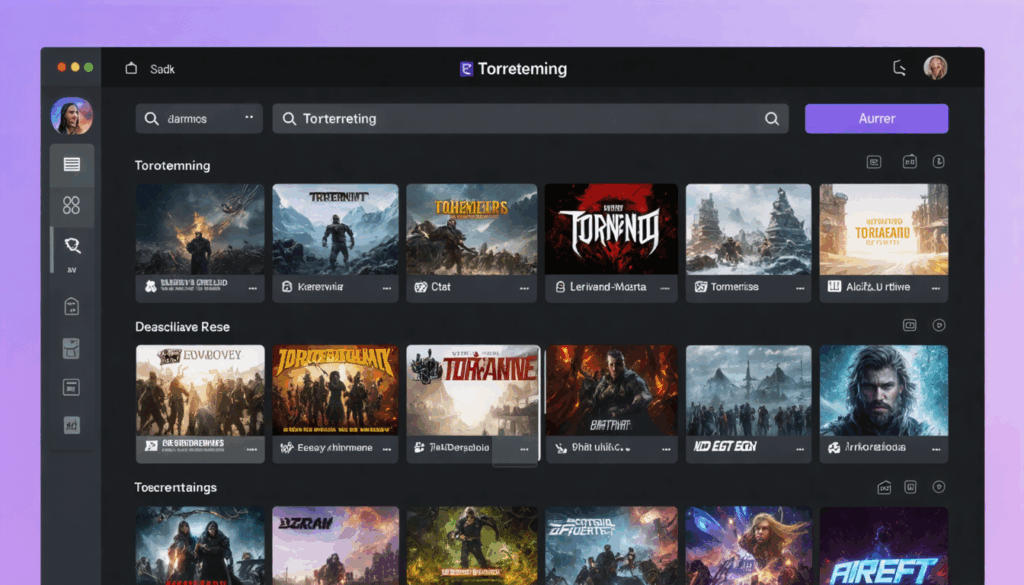
Task: Open more options for Eeeay chimmene card
Action: (387, 449)
